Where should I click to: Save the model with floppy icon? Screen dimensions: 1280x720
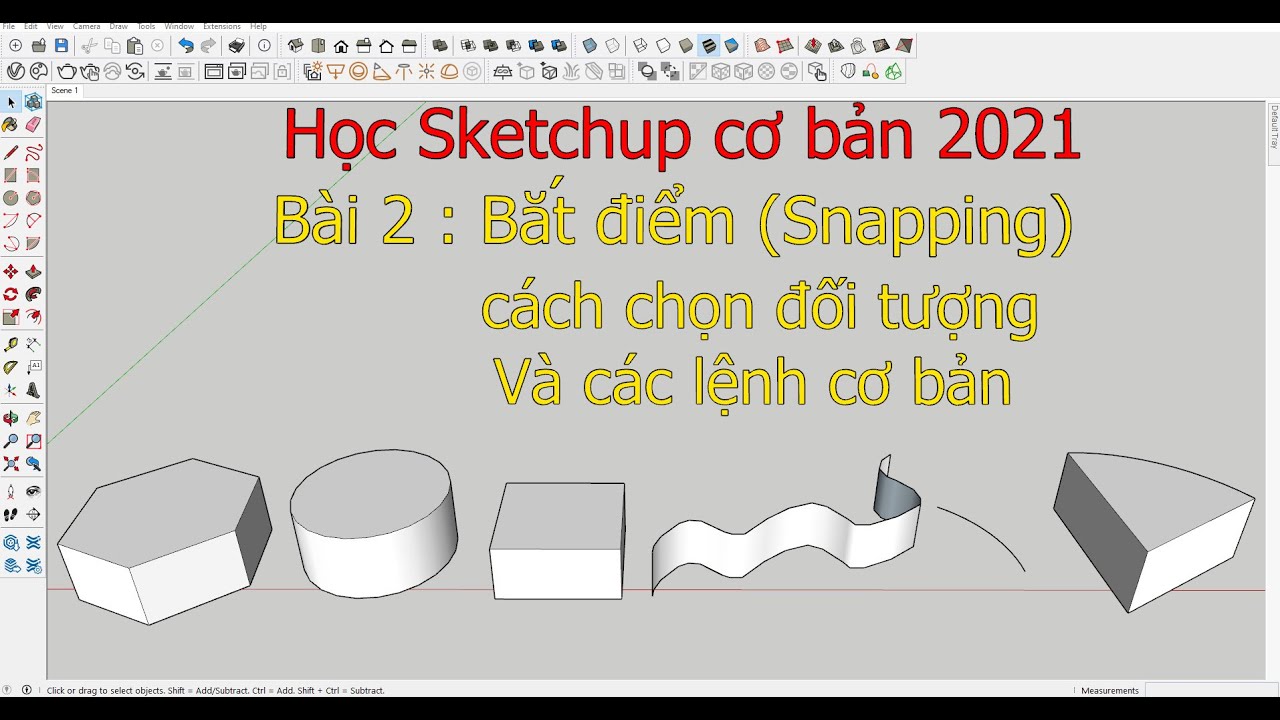point(61,46)
